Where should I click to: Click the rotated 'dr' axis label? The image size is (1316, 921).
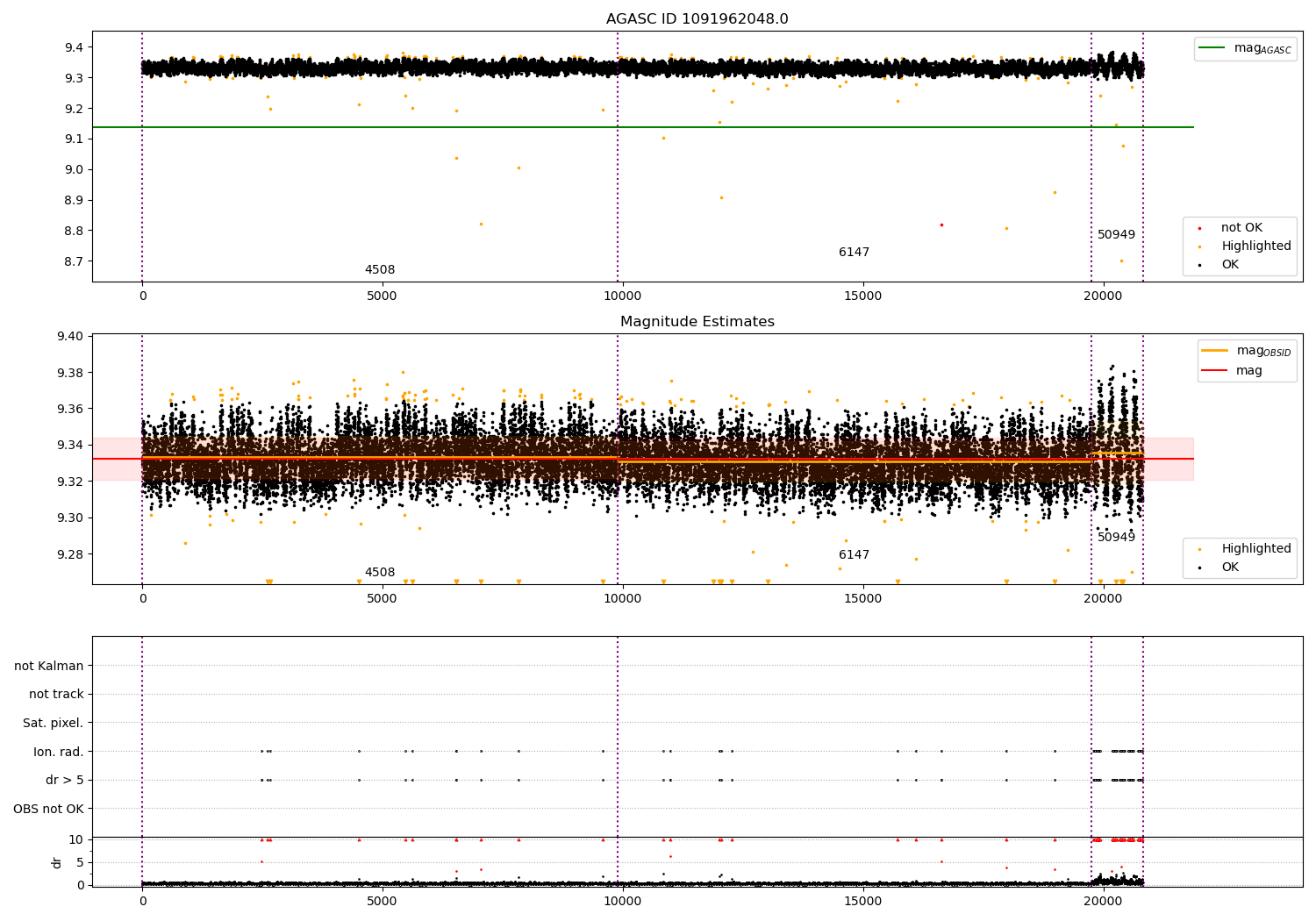tap(57, 862)
